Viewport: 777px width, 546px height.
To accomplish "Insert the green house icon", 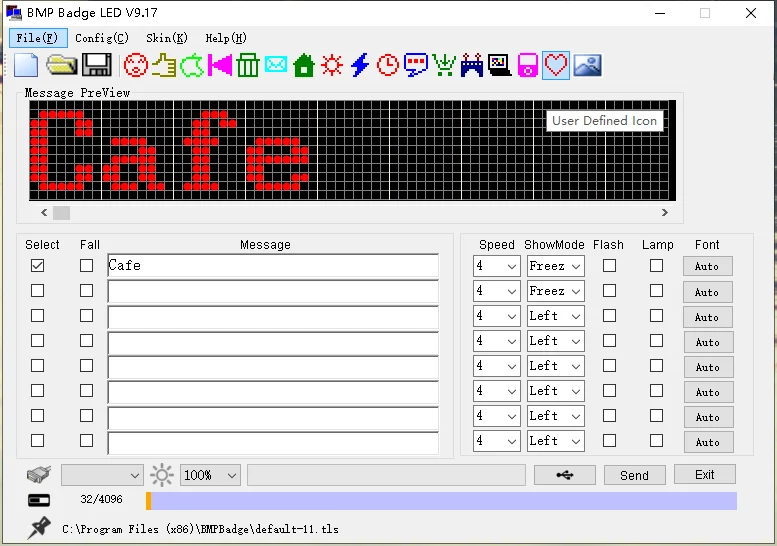I will click(x=304, y=66).
